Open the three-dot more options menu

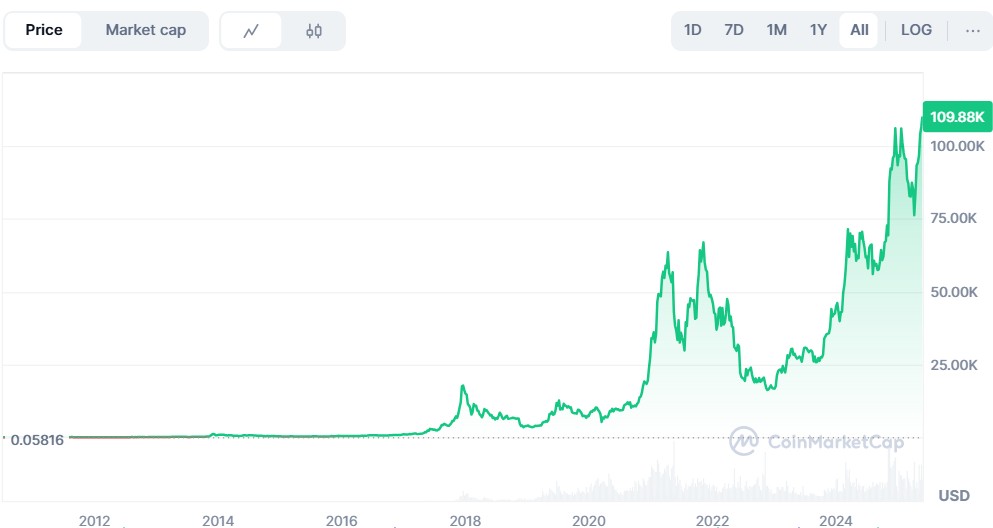point(972,30)
